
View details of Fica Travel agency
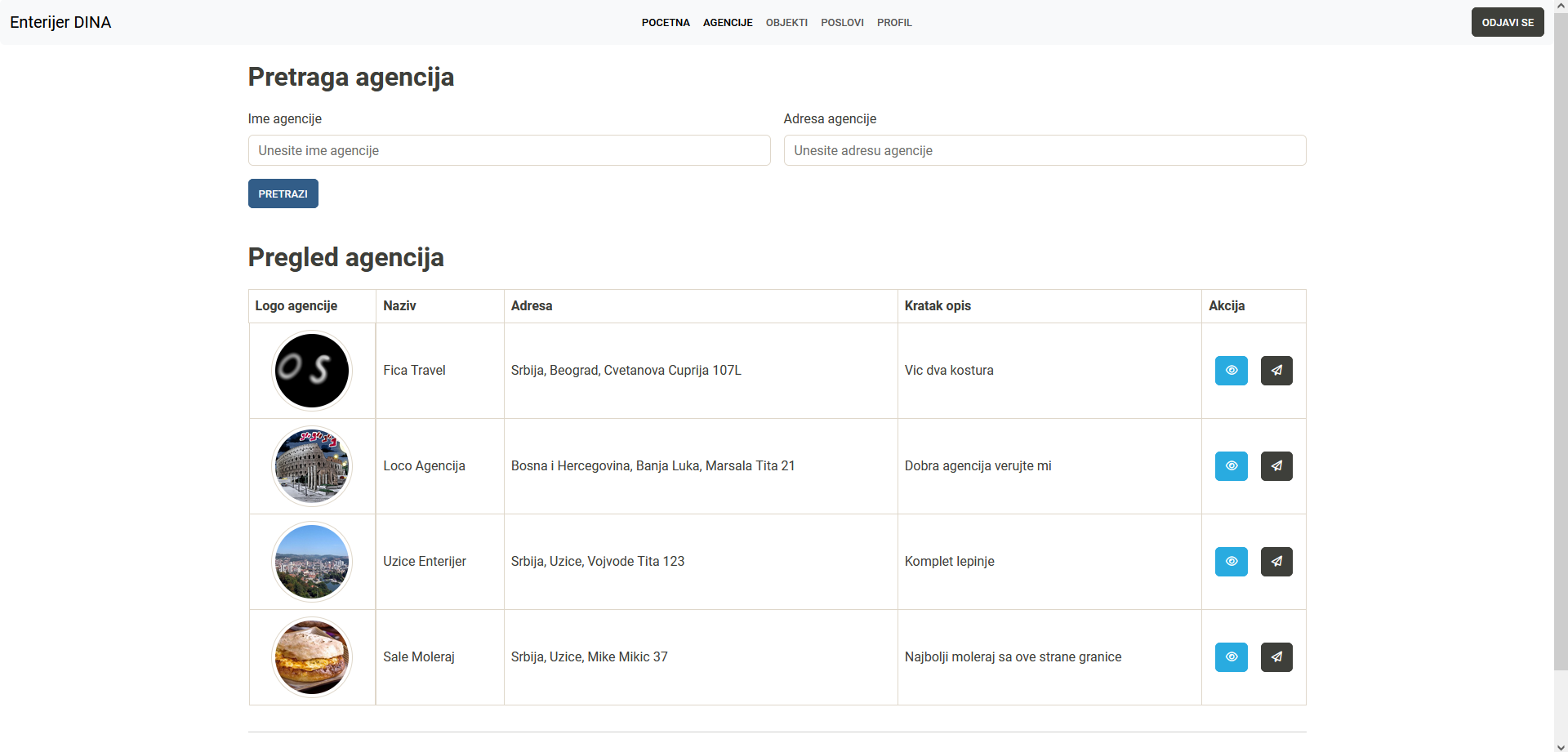pos(1231,370)
